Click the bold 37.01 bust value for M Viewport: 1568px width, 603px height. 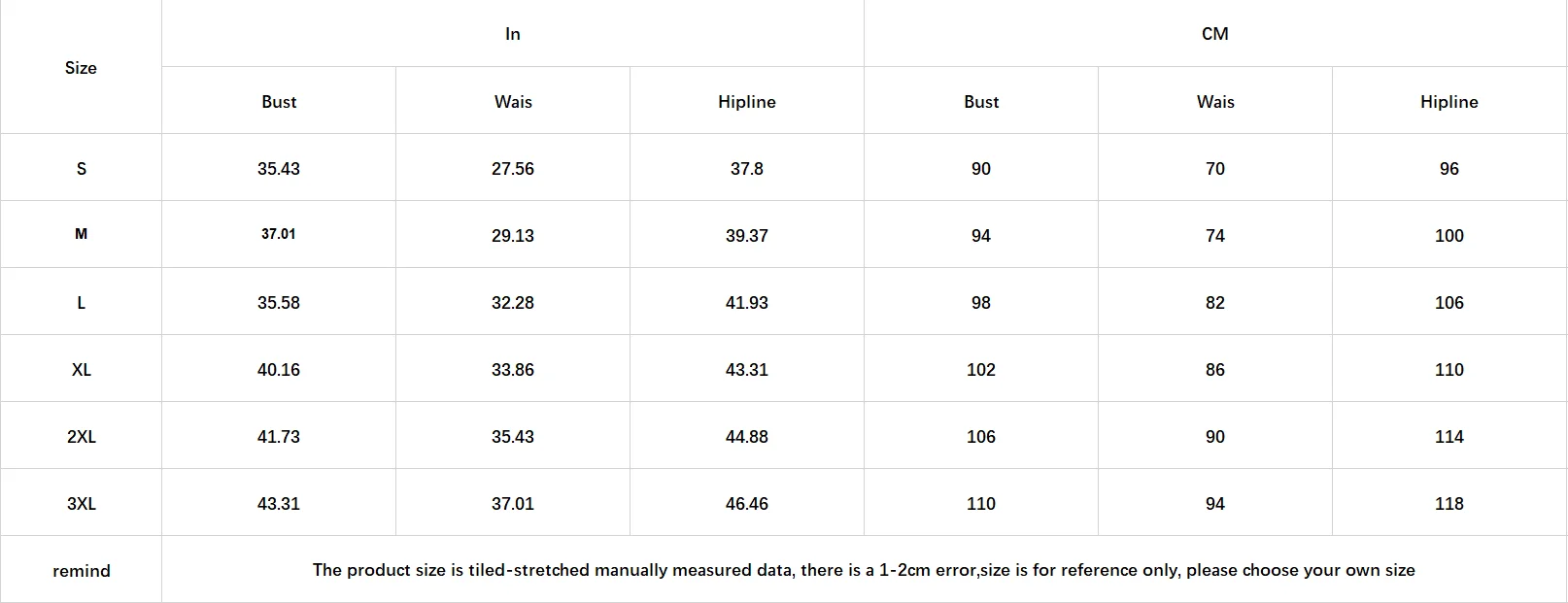(279, 235)
